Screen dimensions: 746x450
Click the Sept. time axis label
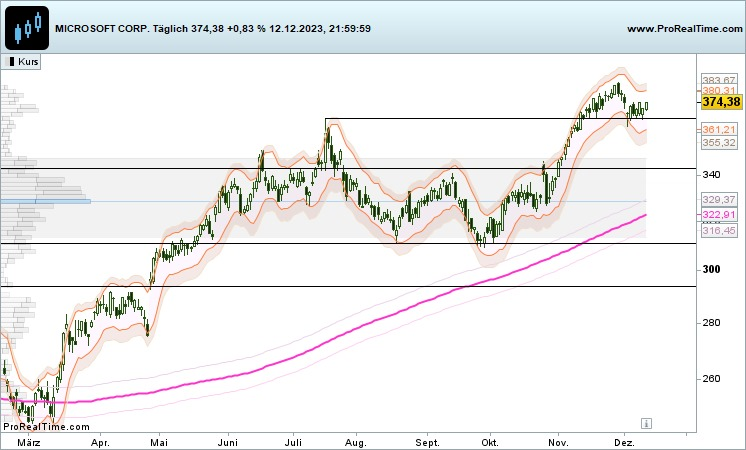[427, 443]
